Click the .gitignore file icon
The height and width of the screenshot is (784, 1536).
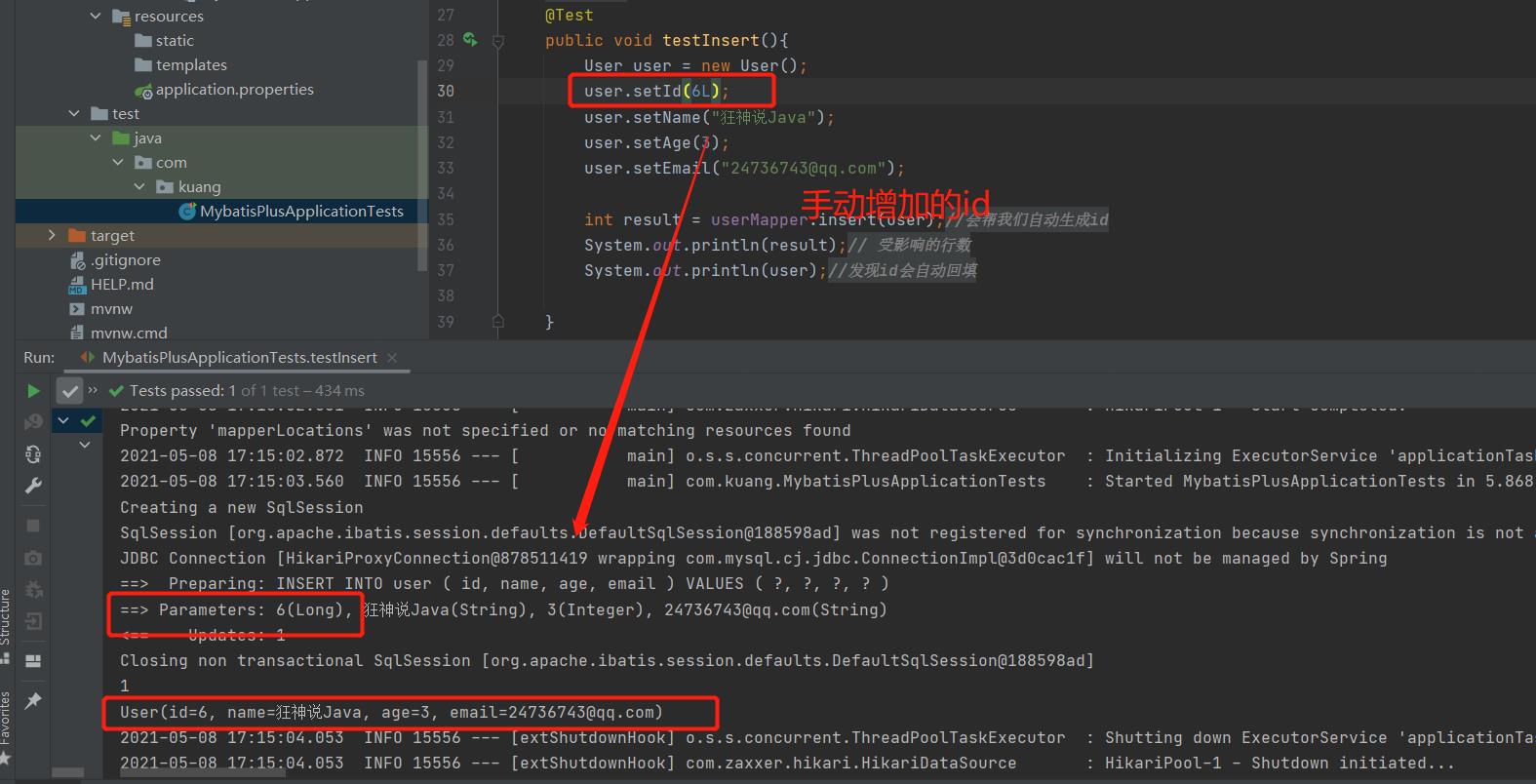pyautogui.click(x=78, y=260)
